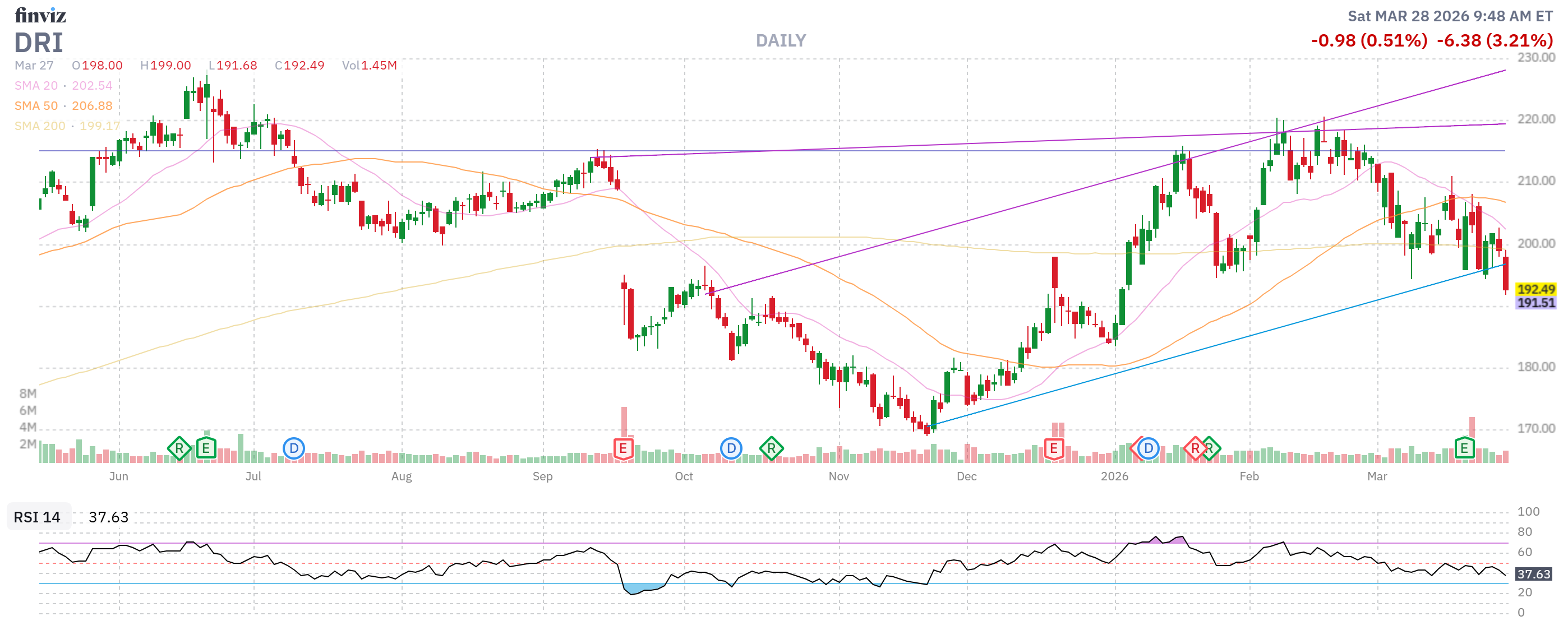Viewport: 1568px width, 630px height.
Task: Click the SMA 200 indicator label
Action: [x=40, y=126]
